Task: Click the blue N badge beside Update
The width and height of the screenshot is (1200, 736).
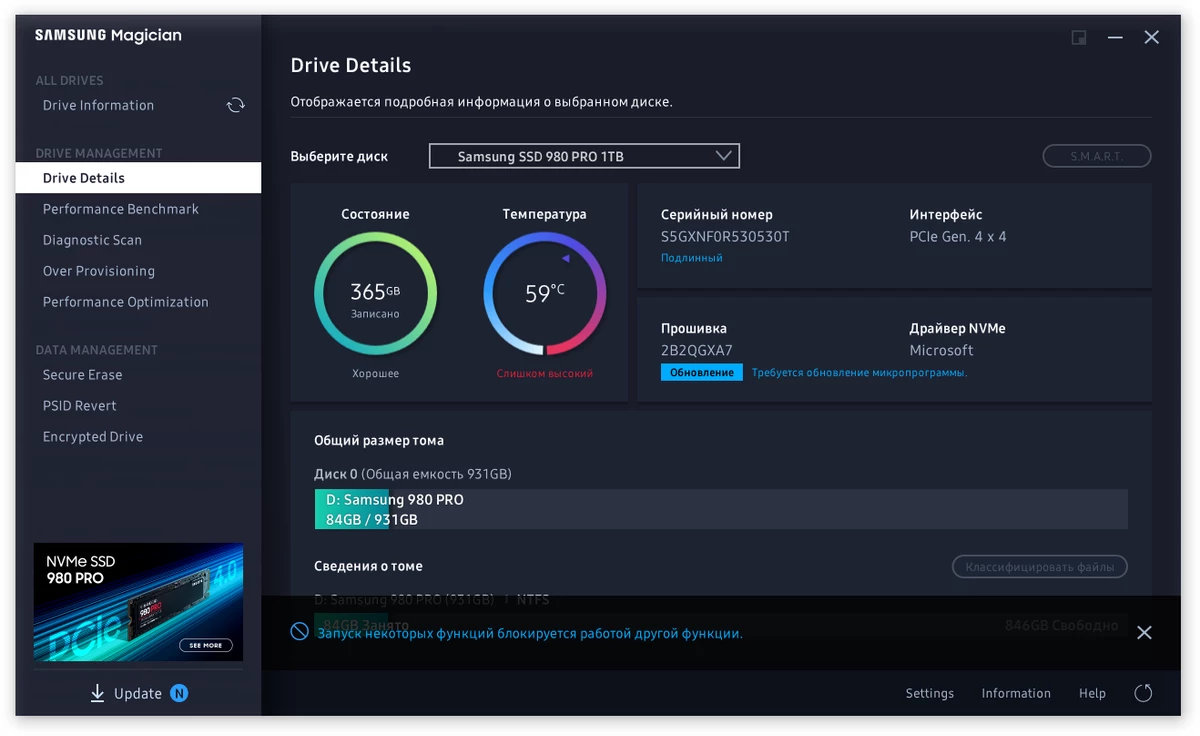Action: pyautogui.click(x=179, y=693)
